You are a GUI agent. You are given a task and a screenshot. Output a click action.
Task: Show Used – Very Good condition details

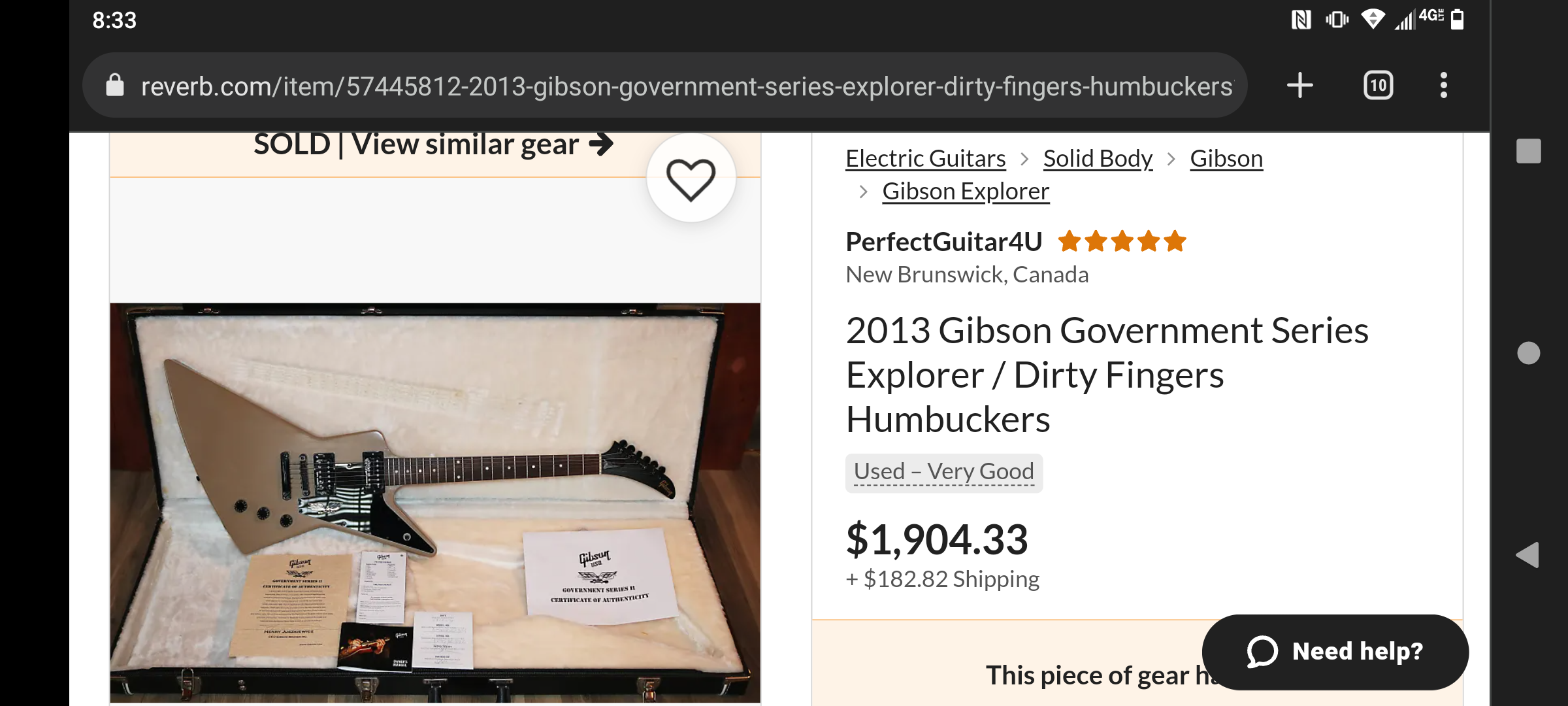[x=943, y=472]
